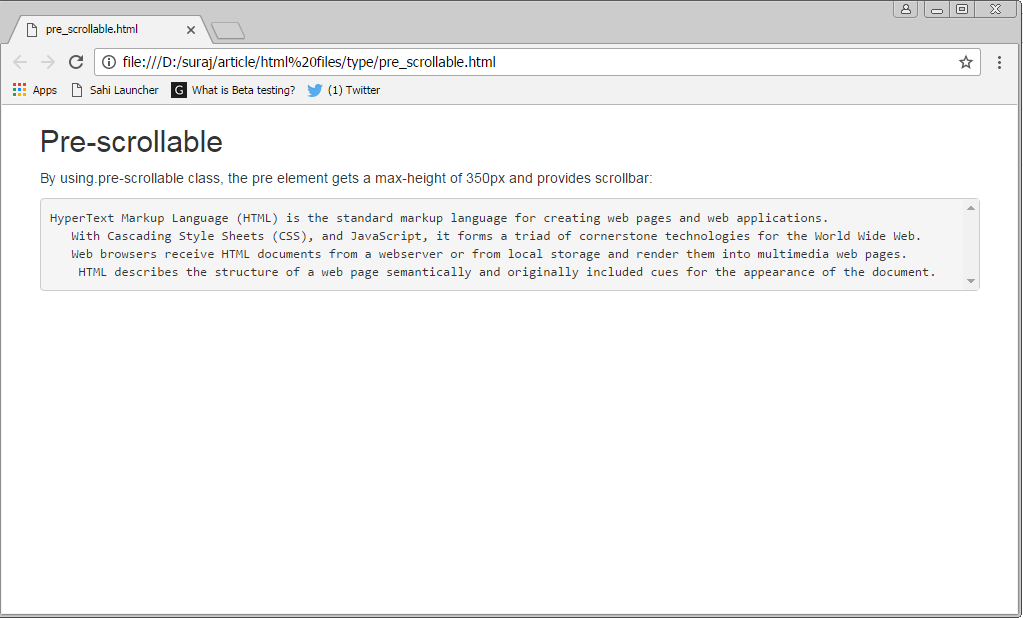Click the scroll-up arrow of the pre box
Viewport: 1023px width, 618px height.
click(971, 208)
